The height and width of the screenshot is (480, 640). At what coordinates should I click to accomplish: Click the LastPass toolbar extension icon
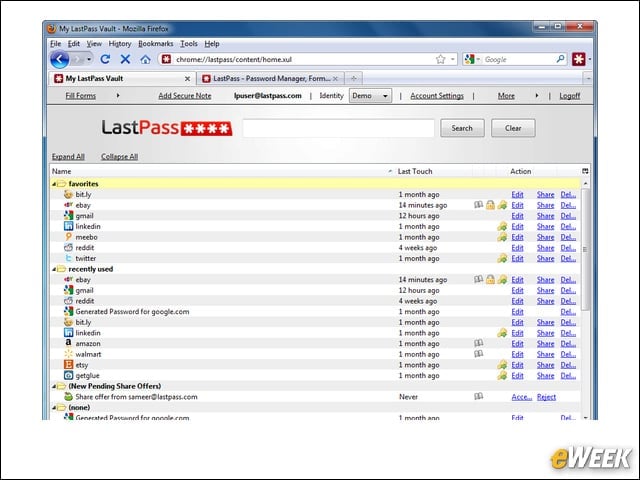coord(578,60)
